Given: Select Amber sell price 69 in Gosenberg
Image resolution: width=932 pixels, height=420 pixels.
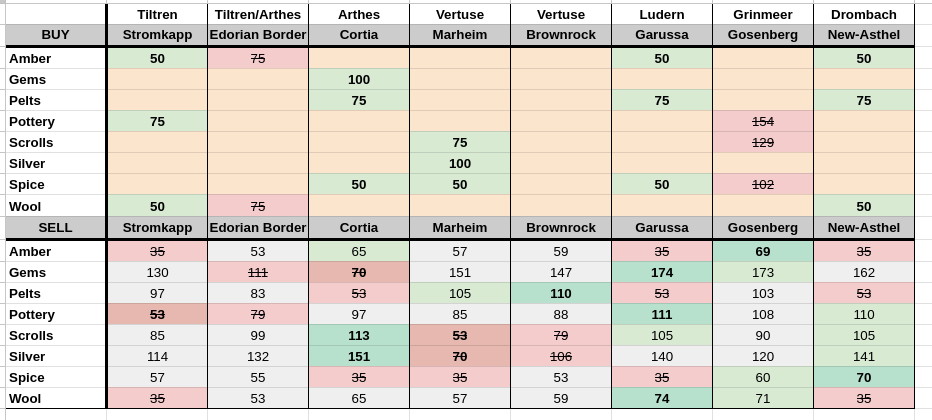Looking at the screenshot, I should 763,251.
